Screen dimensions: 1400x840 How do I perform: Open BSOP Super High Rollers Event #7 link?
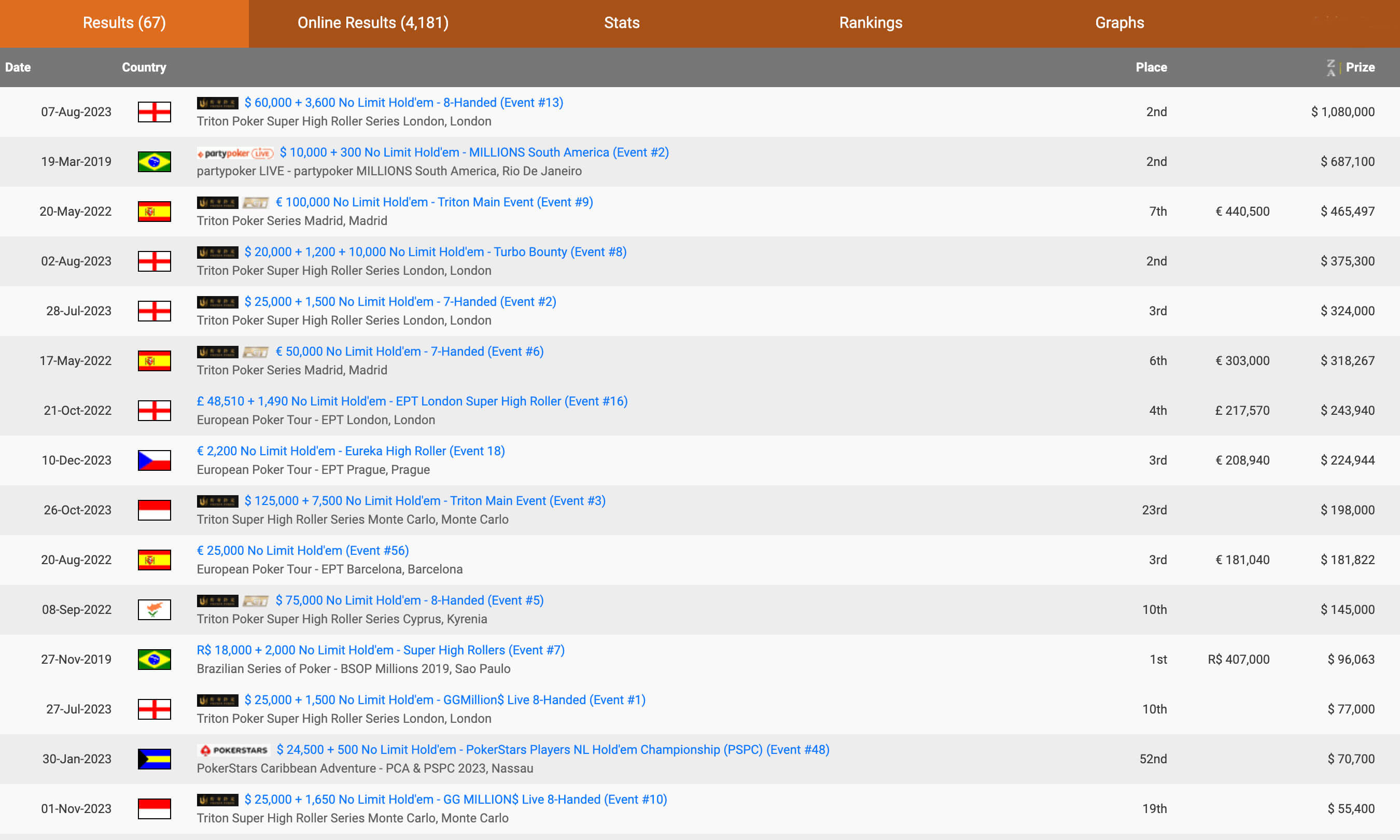click(380, 650)
